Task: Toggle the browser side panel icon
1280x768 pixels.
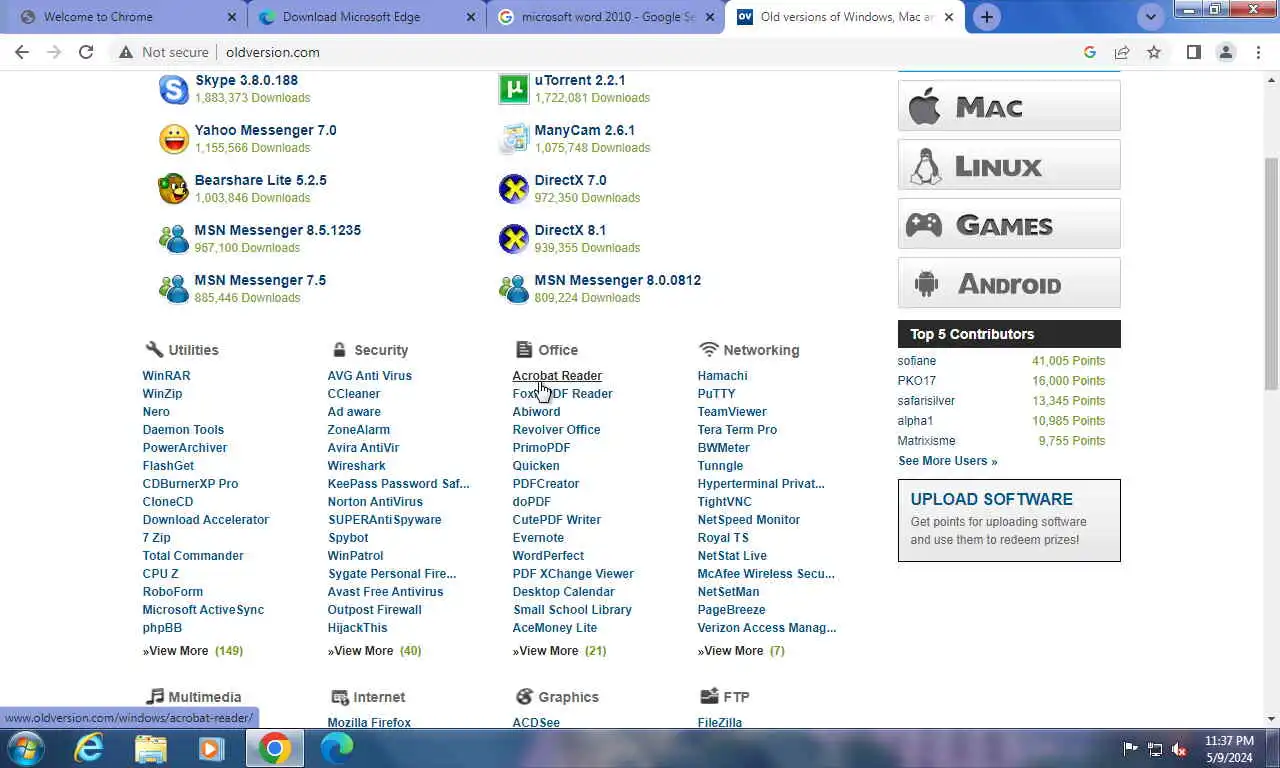Action: [1194, 52]
